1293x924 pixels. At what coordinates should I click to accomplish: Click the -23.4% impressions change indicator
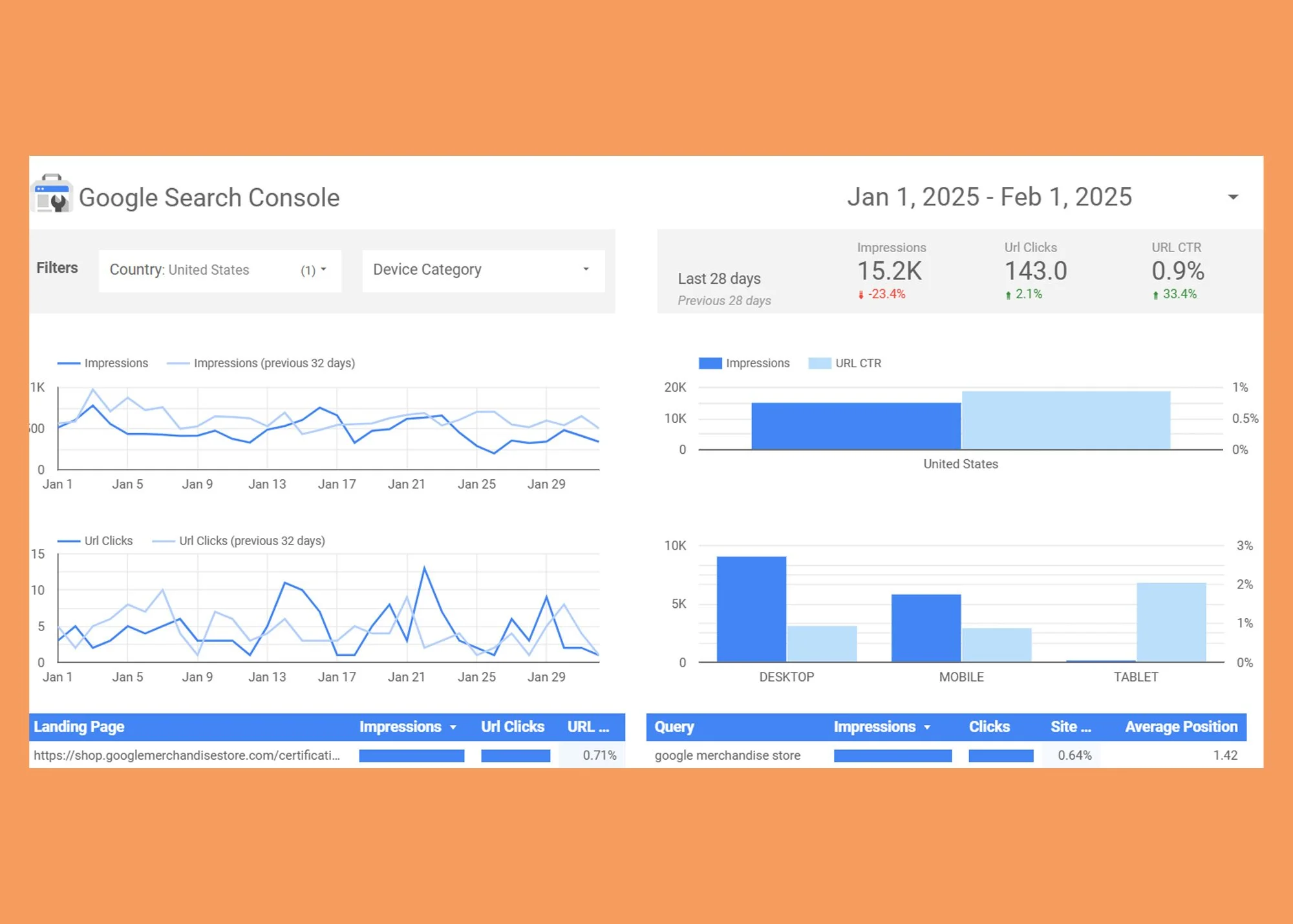tap(881, 294)
